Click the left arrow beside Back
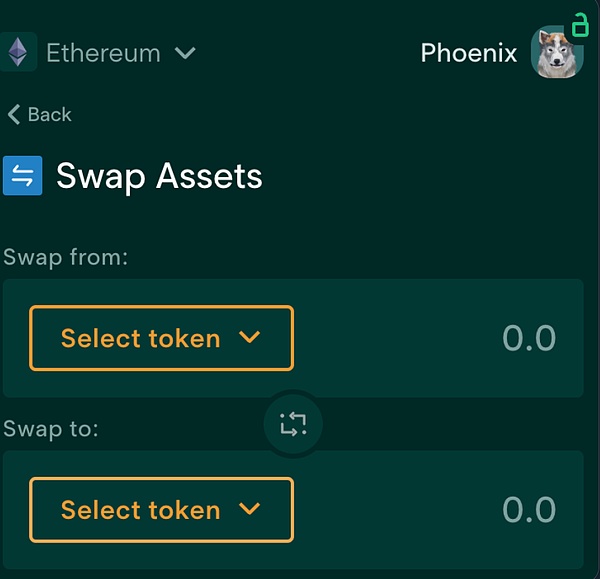The image size is (600, 579). [x=14, y=114]
